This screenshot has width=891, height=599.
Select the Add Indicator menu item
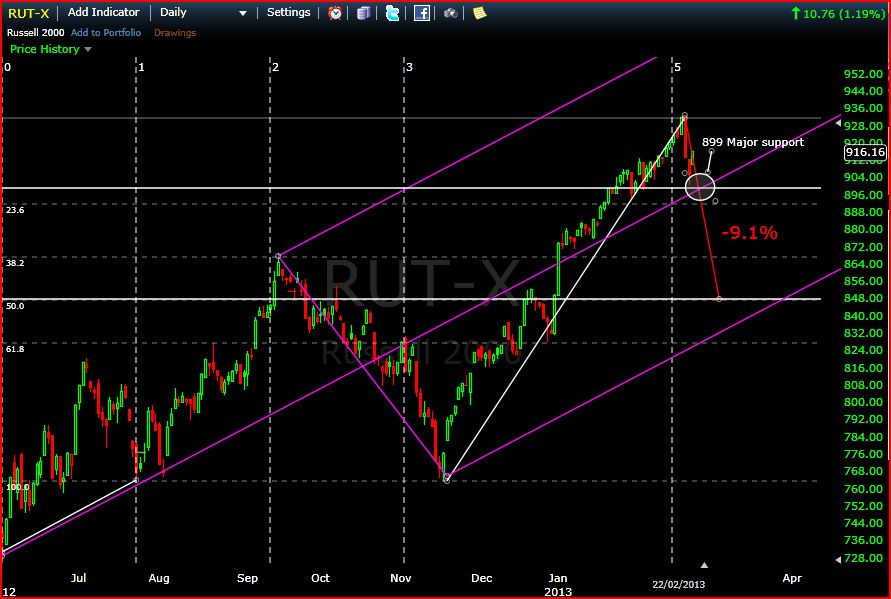pyautogui.click(x=103, y=13)
